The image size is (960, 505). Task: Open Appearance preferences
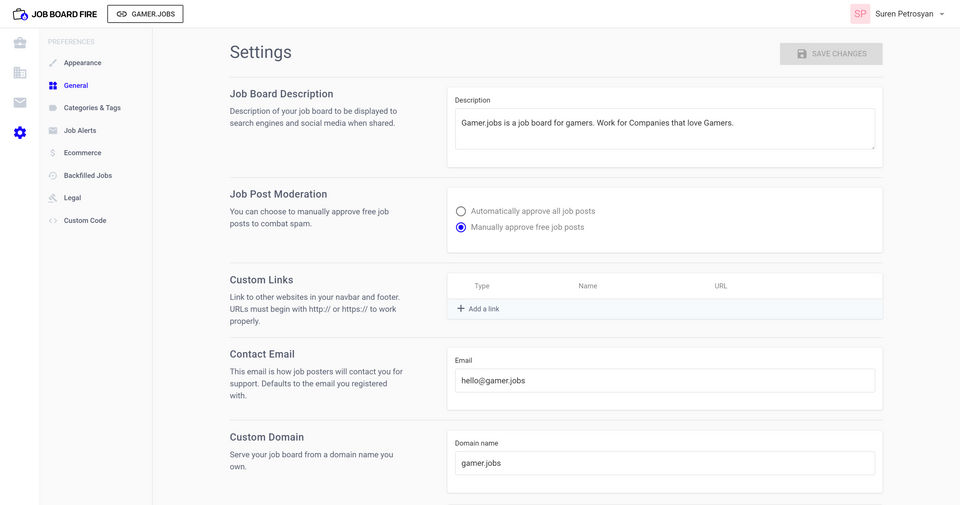coord(82,62)
